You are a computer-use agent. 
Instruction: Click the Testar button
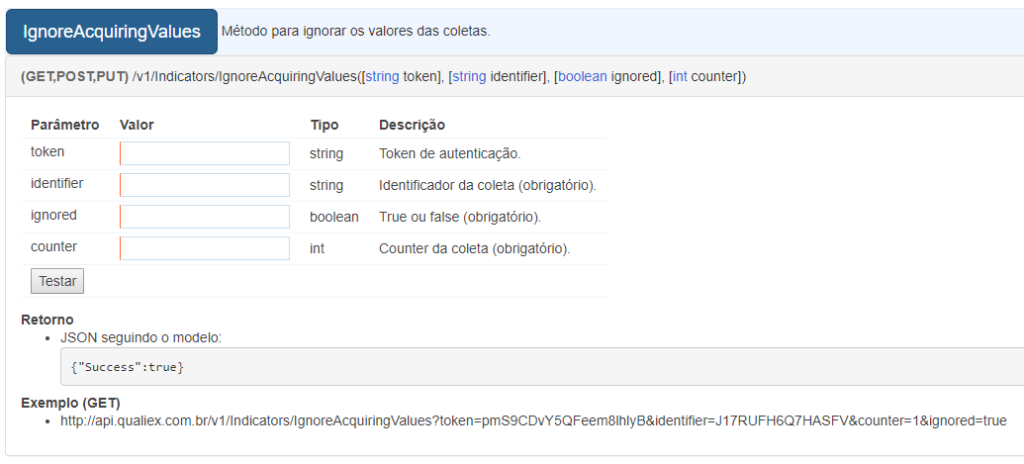point(57,281)
